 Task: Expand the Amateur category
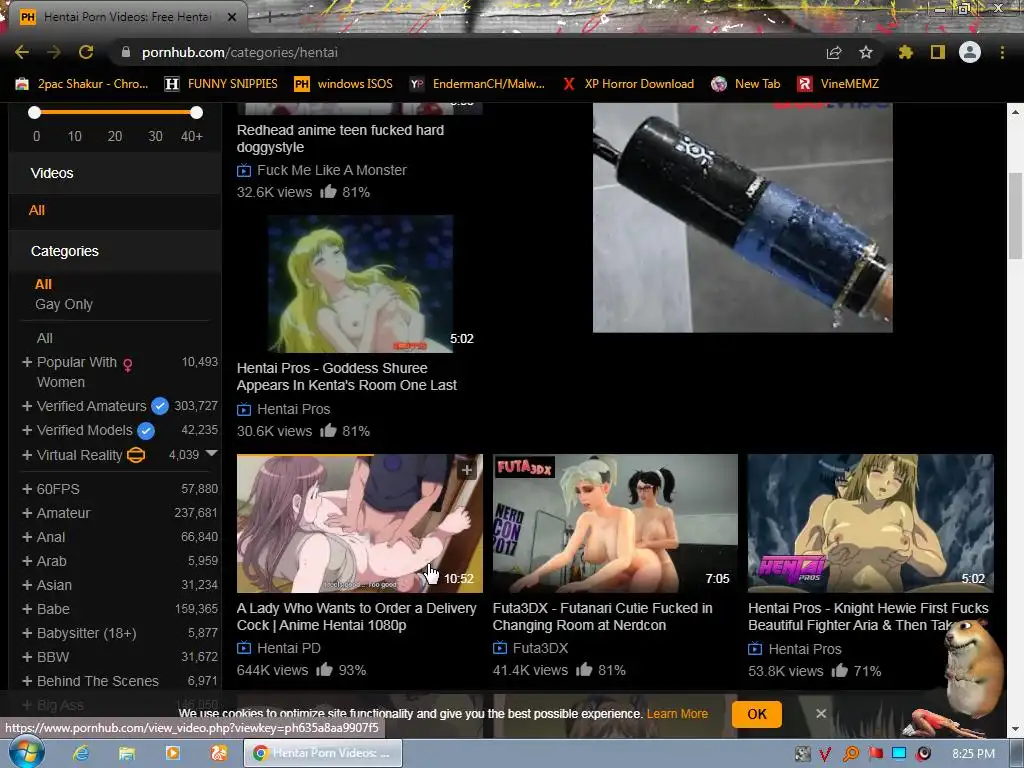click(27, 513)
